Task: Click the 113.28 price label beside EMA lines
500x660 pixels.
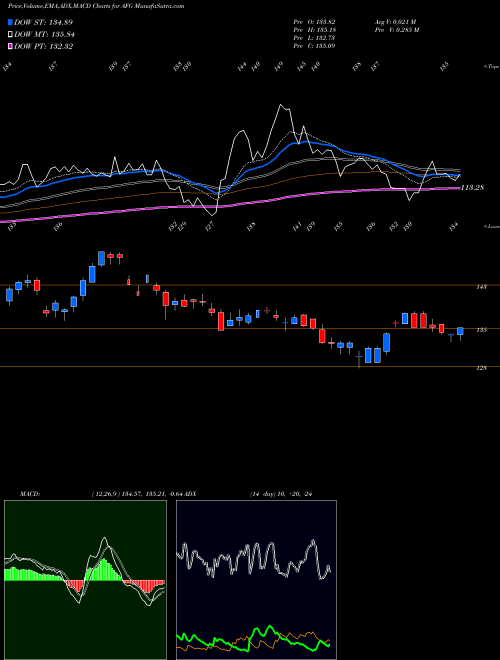Action: (472, 188)
